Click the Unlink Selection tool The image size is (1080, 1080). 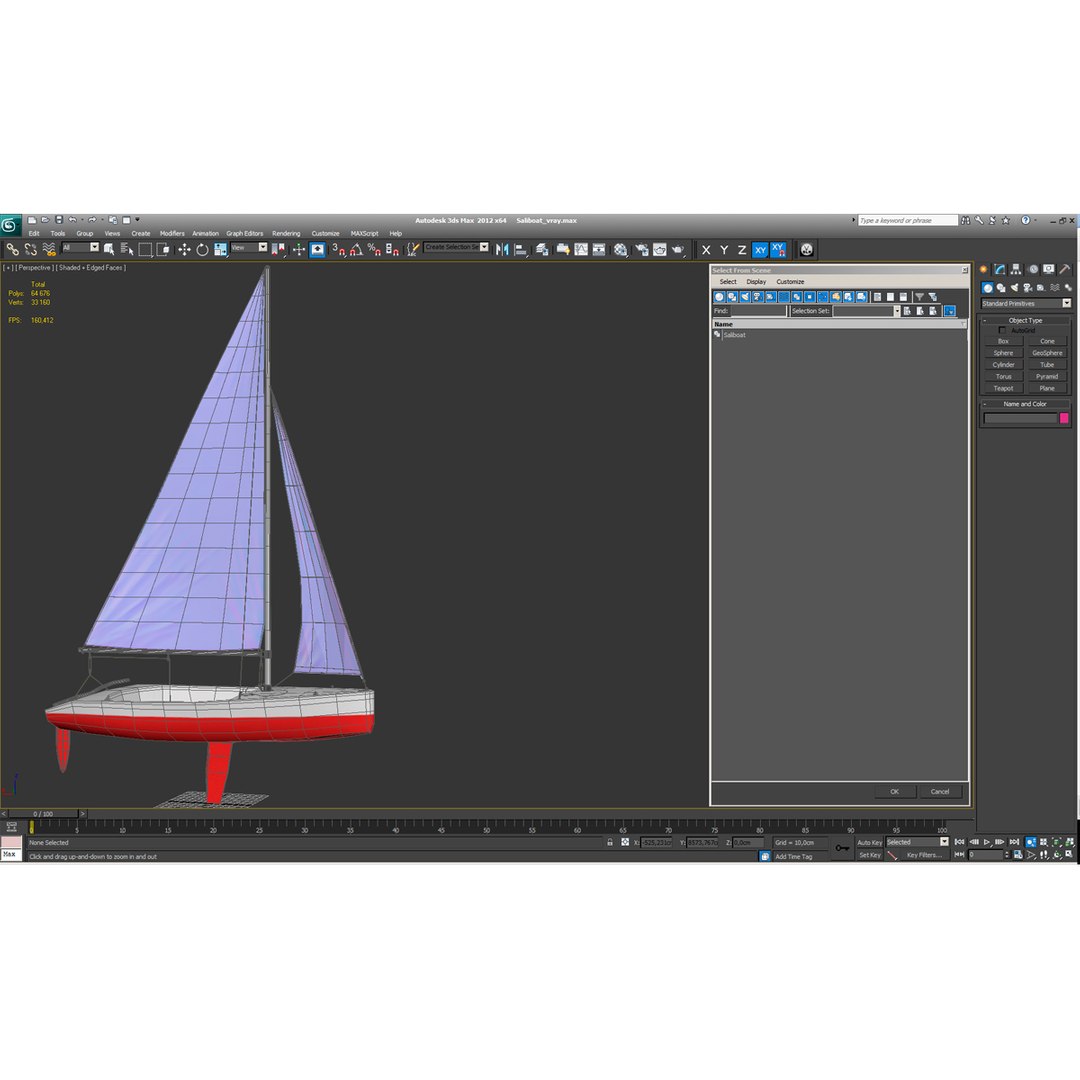30,249
